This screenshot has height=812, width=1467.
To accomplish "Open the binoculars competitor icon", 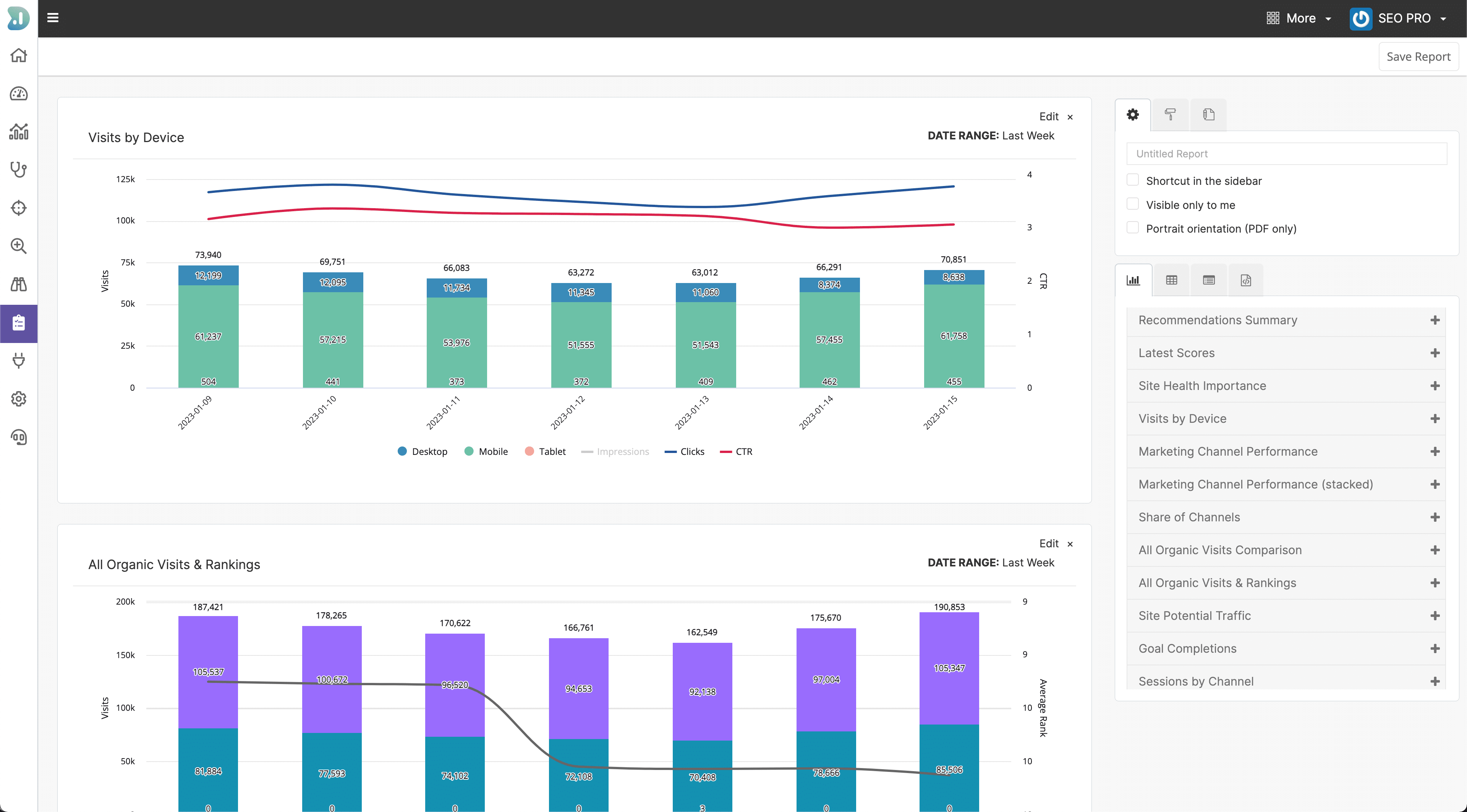I will [19, 284].
